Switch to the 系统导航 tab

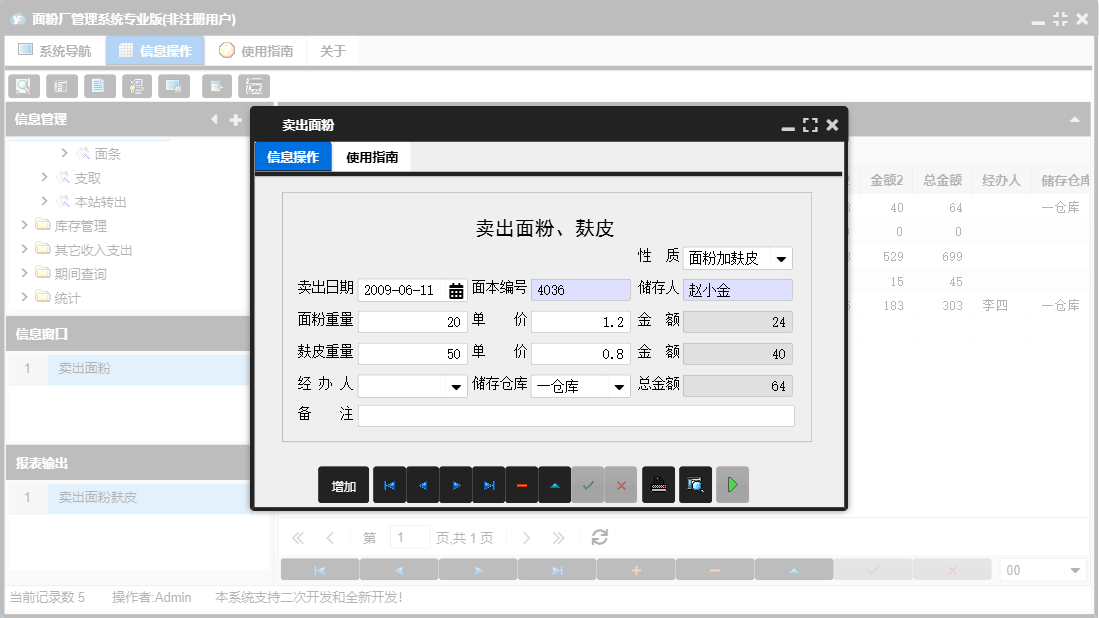coord(55,49)
